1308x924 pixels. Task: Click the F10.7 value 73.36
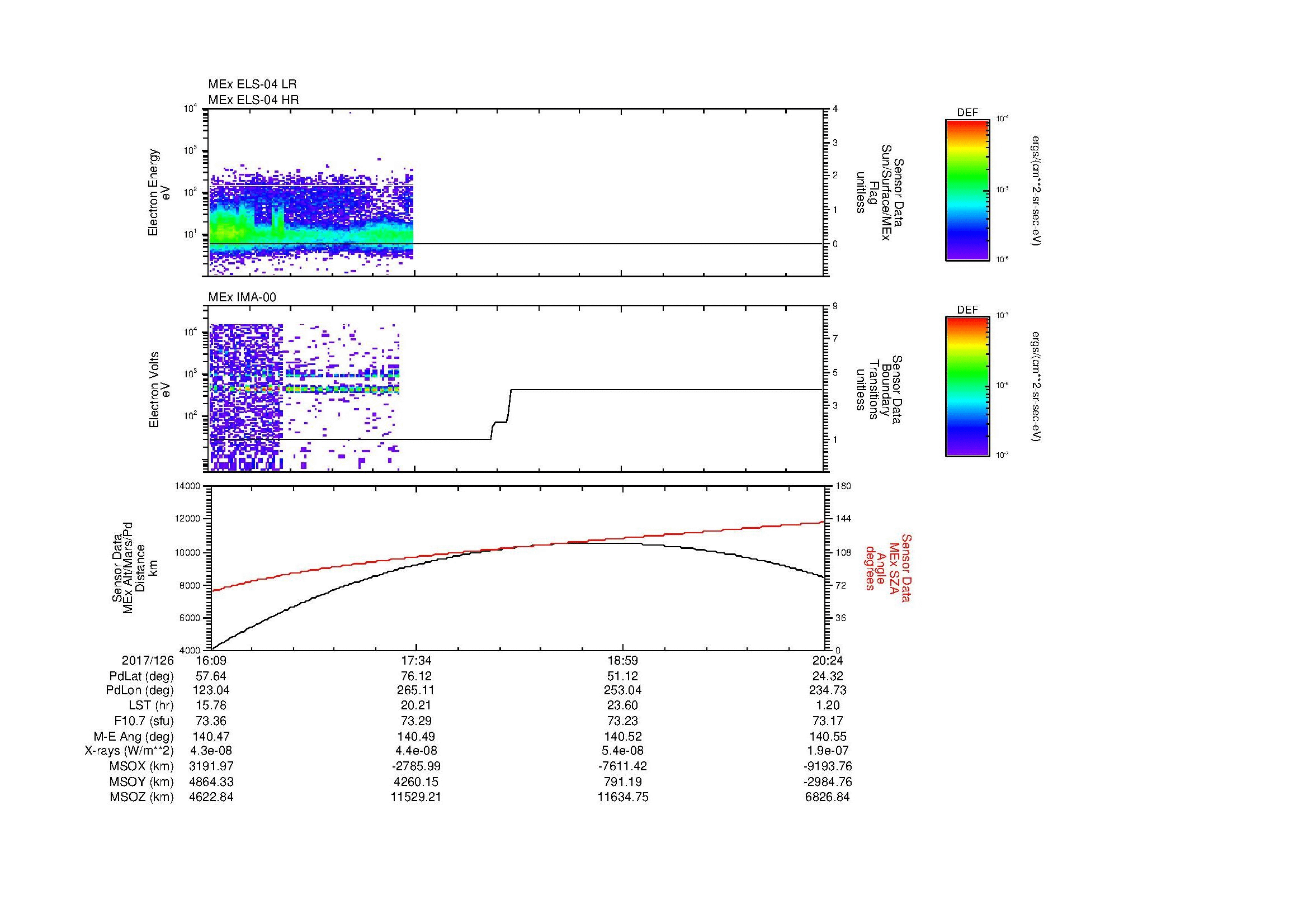pos(211,721)
